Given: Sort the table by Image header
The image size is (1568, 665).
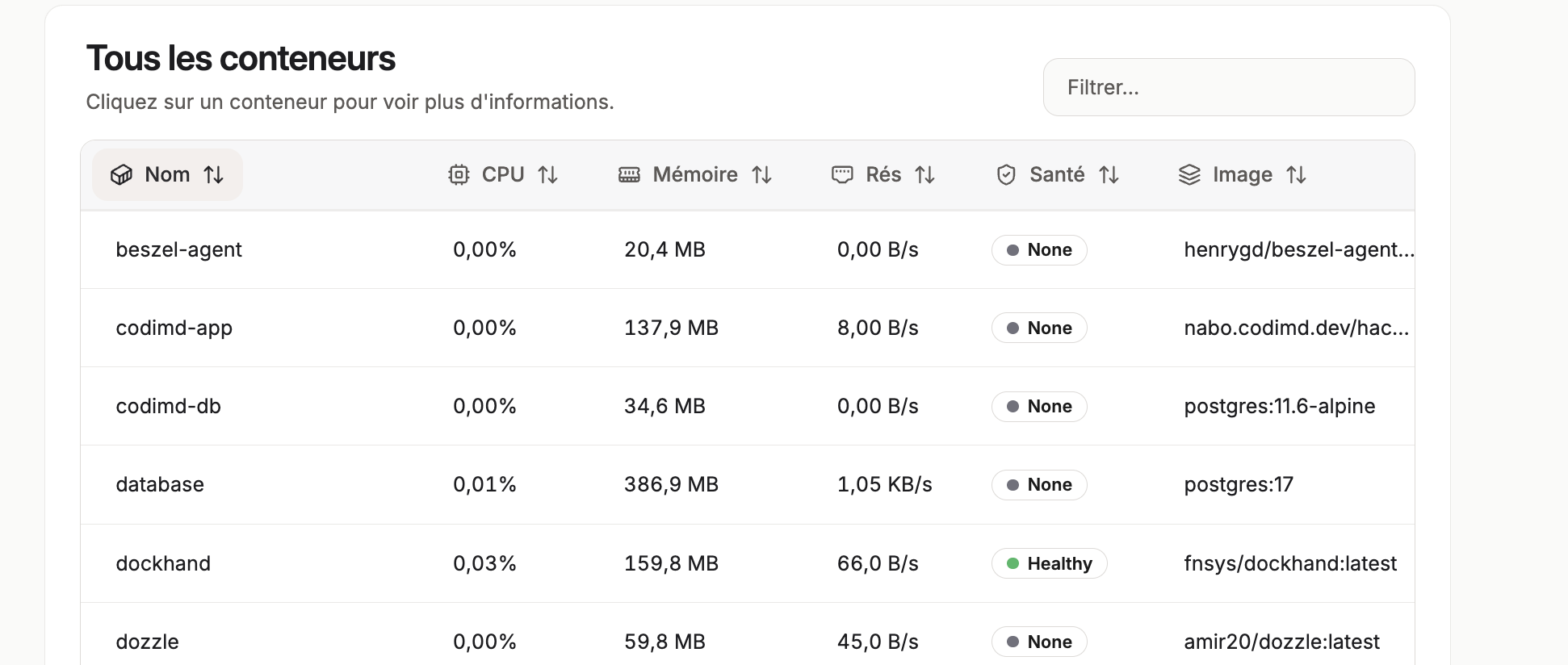Looking at the screenshot, I should click(1243, 174).
